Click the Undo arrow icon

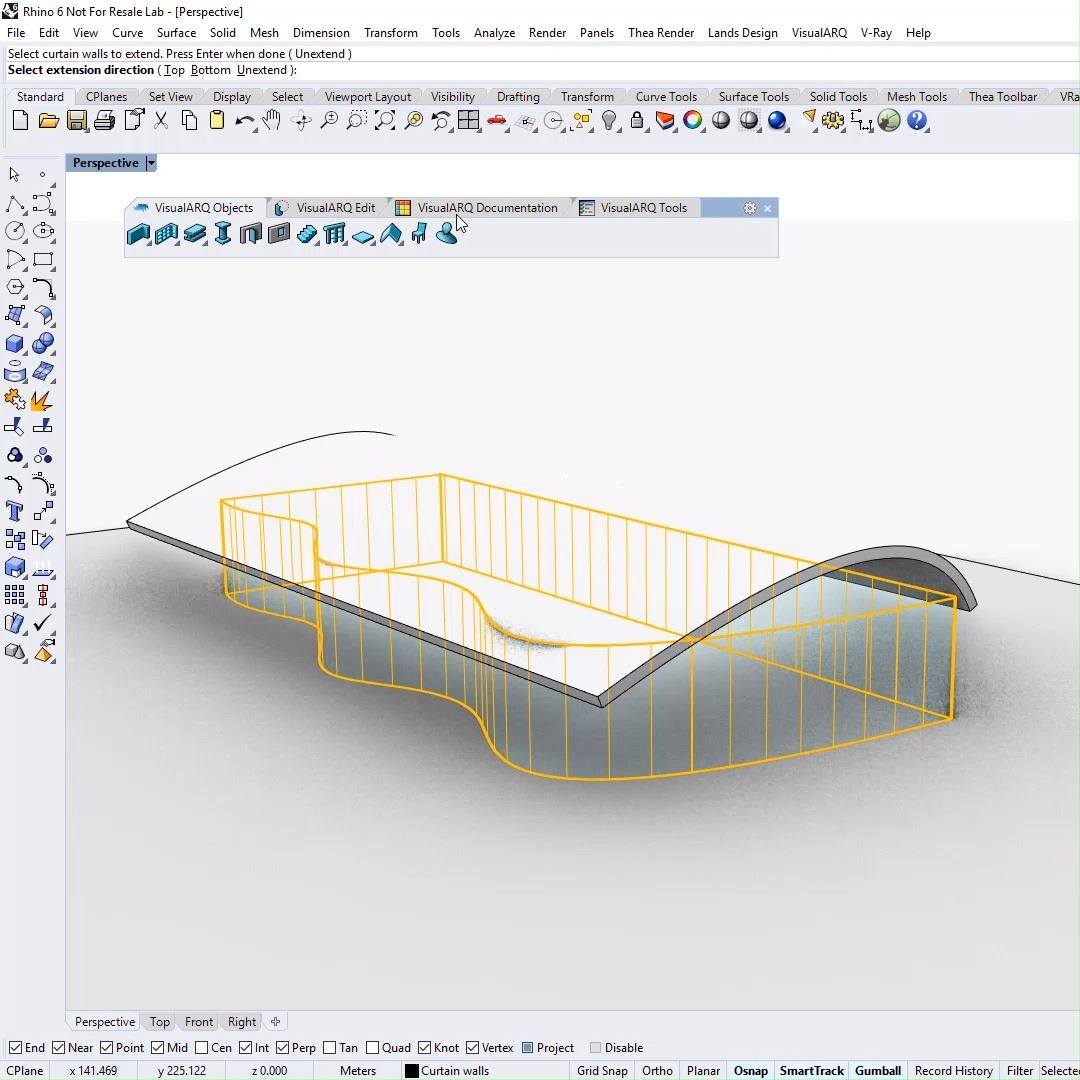(x=245, y=122)
